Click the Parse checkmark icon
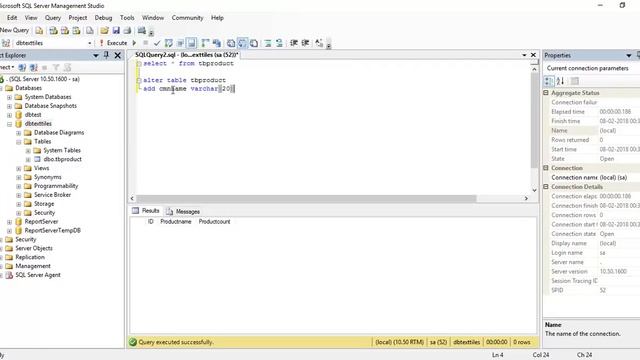Viewport: 640px width, 360px height. [157, 43]
